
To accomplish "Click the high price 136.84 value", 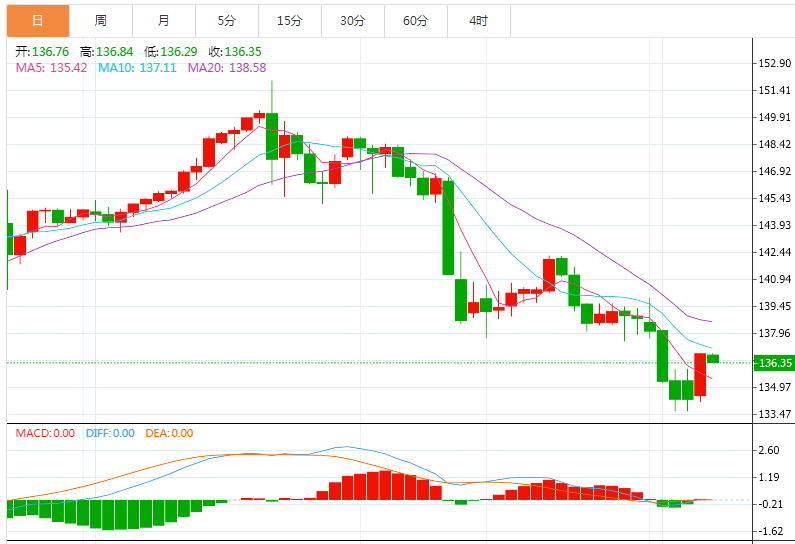I will (x=115, y=52).
